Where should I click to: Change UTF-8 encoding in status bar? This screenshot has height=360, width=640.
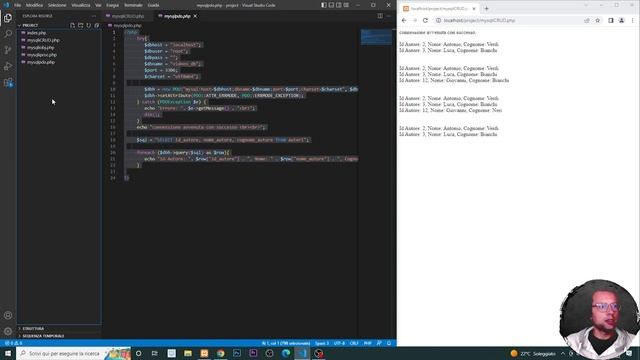[339, 343]
